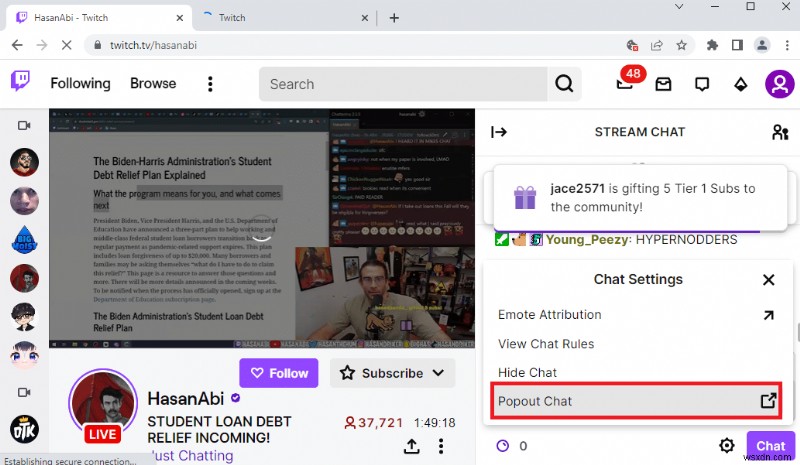
Task: Open the chat community users icon
Action: 780,132
